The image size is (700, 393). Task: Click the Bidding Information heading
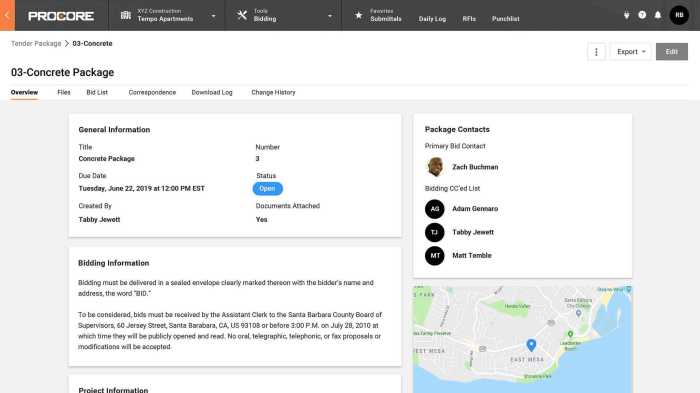pyautogui.click(x=113, y=263)
